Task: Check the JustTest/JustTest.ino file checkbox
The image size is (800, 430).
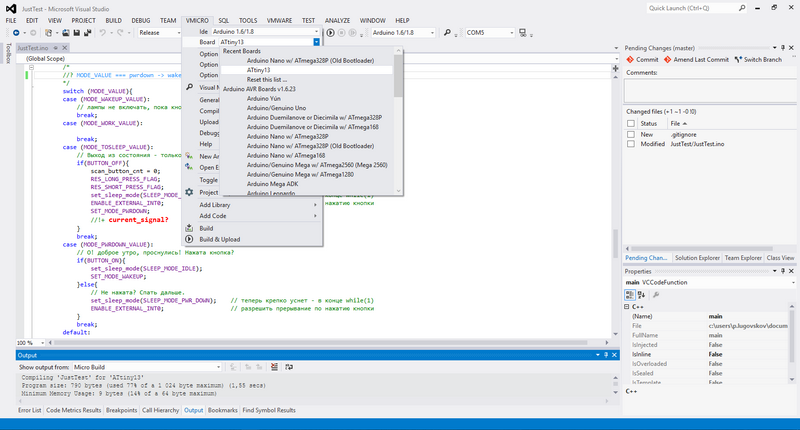Action: pos(630,144)
